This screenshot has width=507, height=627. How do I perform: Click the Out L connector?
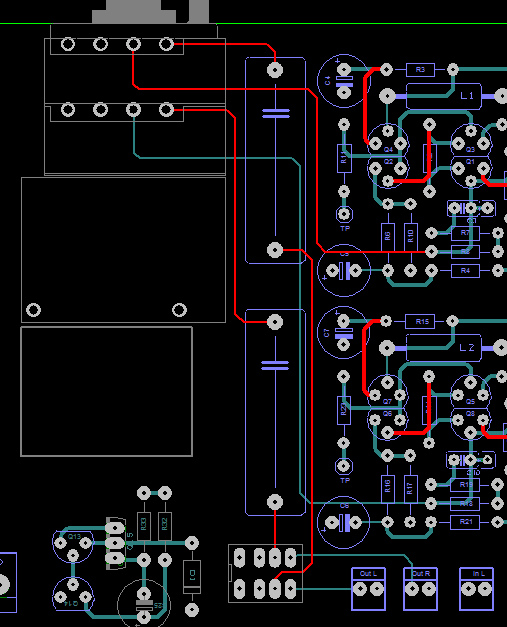368,589
